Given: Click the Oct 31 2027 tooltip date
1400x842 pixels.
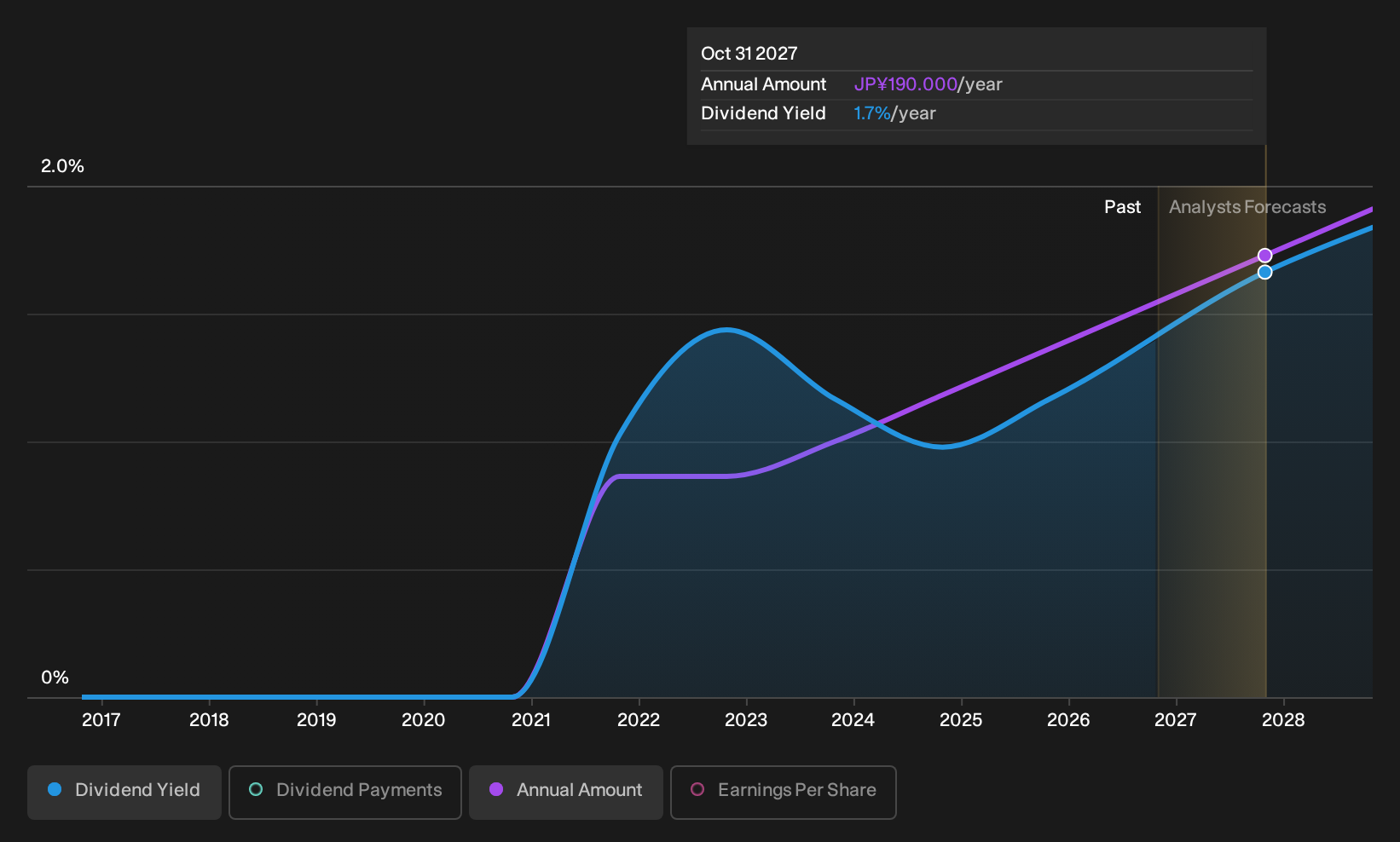Looking at the screenshot, I should point(749,54).
